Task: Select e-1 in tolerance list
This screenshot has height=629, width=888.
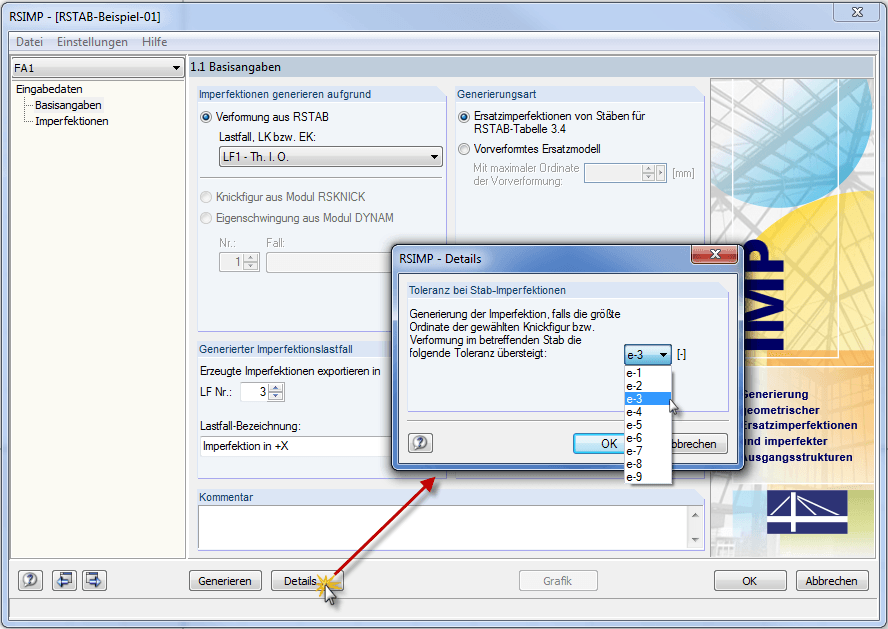Action: click(x=648, y=373)
